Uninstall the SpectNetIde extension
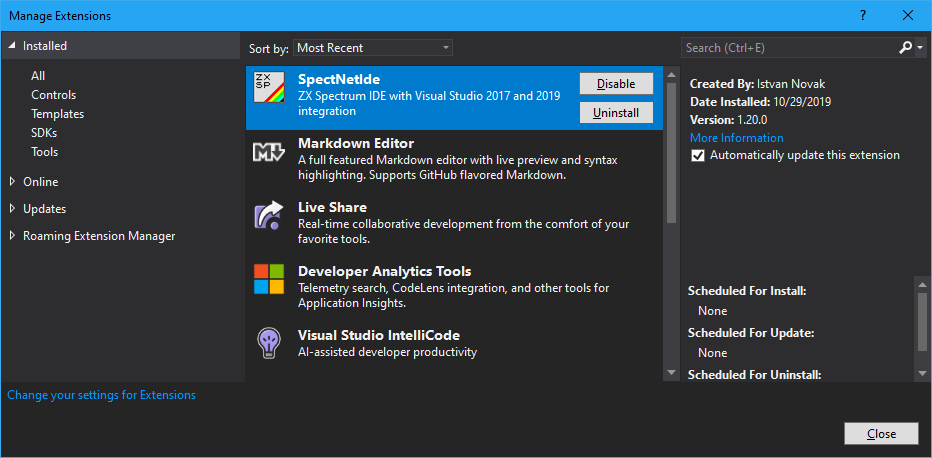Viewport: 932px width, 458px height. pyautogui.click(x=616, y=112)
